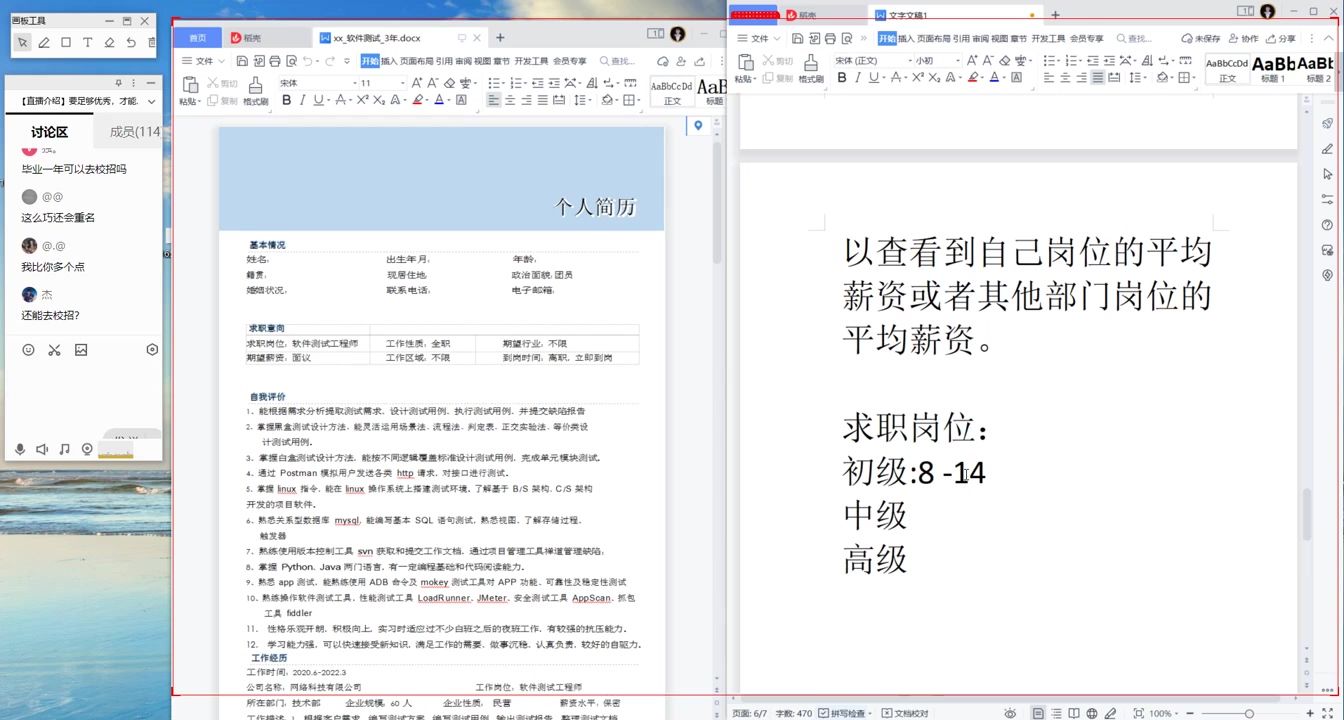Open 审阅 tab in right WPS window
The height and width of the screenshot is (720, 1344).
980,38
